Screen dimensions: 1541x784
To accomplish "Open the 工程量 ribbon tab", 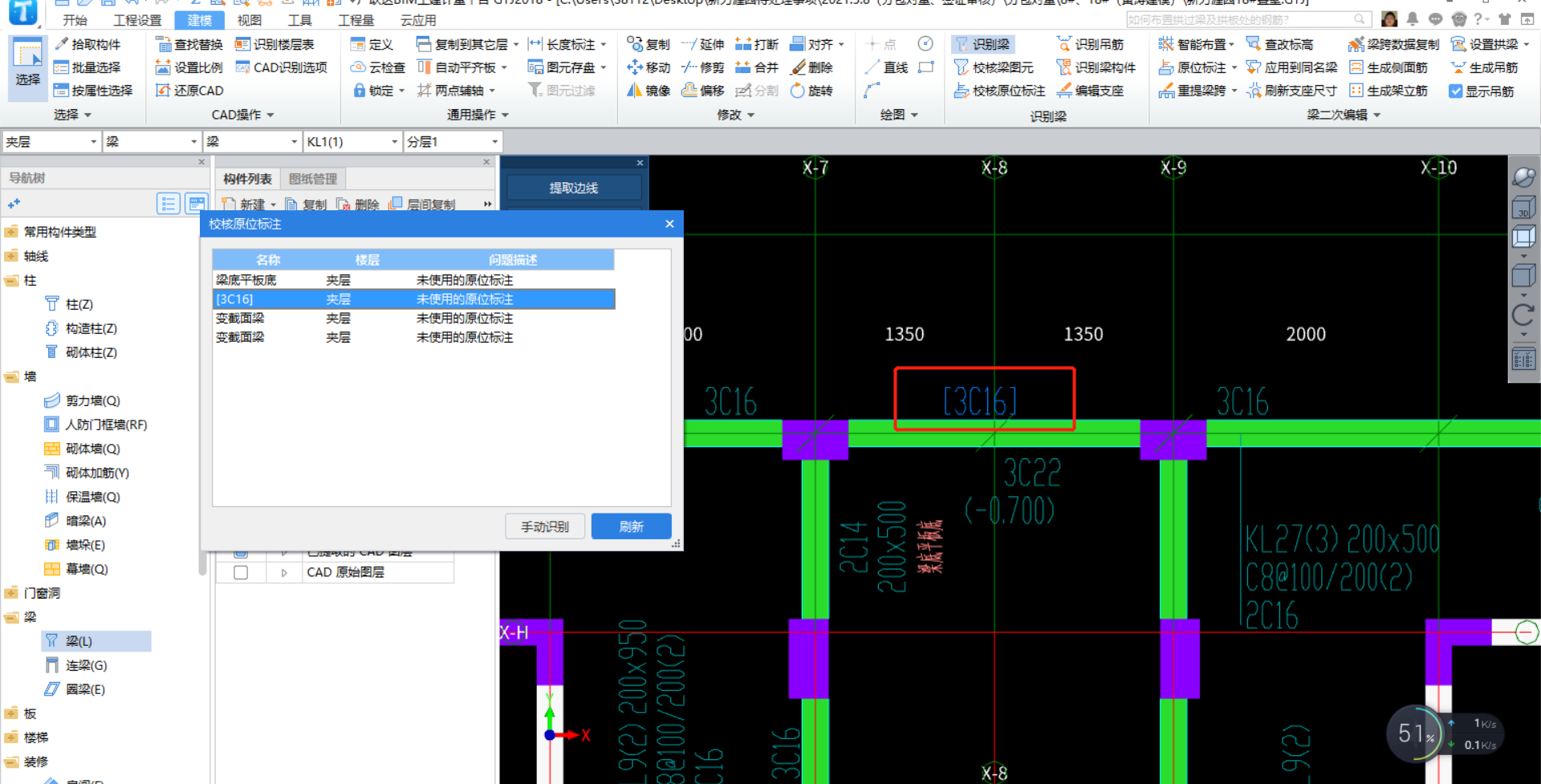I will 356,20.
